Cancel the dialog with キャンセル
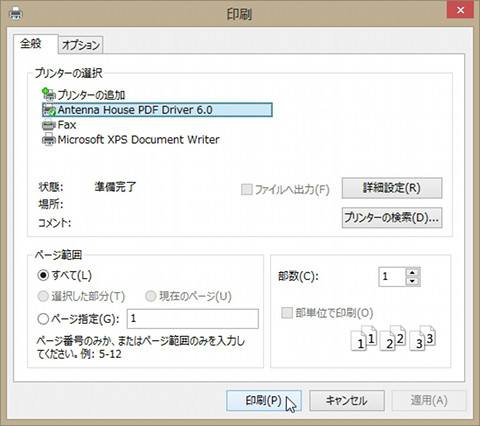Viewport: 480px width, 426px height. coord(347,400)
